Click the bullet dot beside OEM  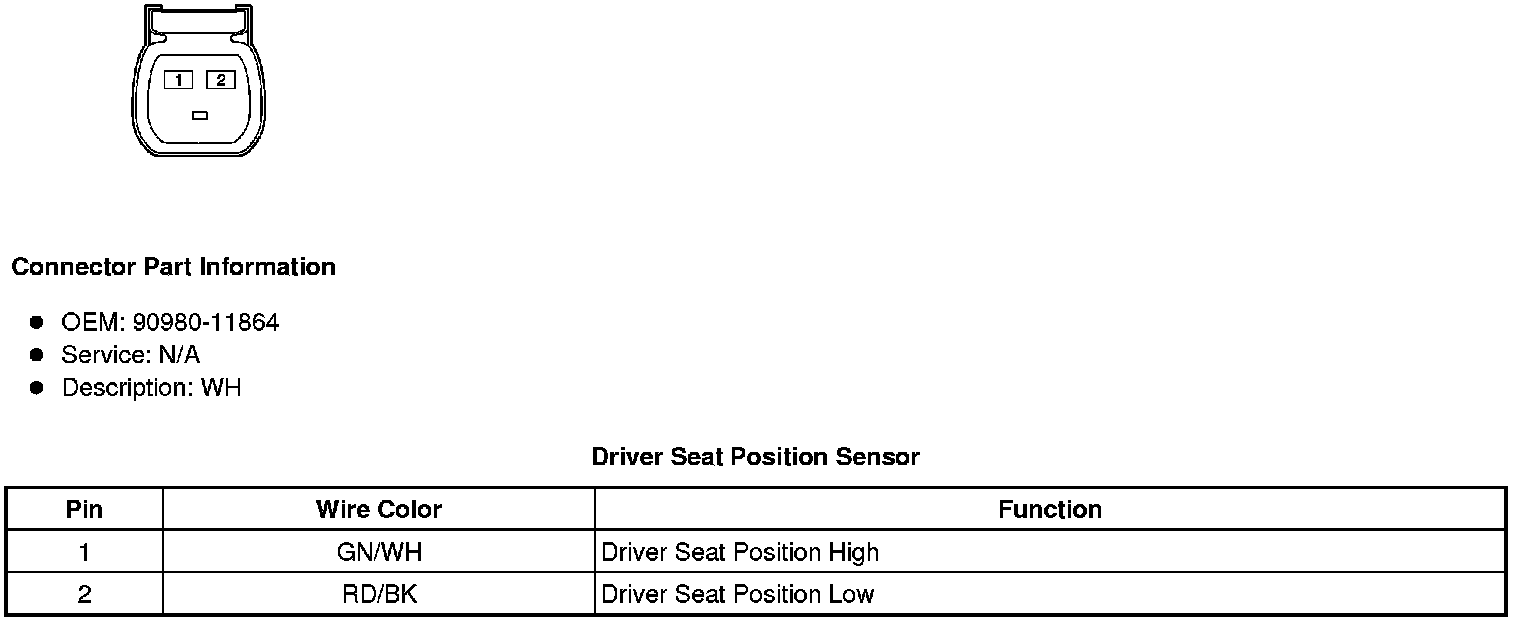click(x=37, y=322)
